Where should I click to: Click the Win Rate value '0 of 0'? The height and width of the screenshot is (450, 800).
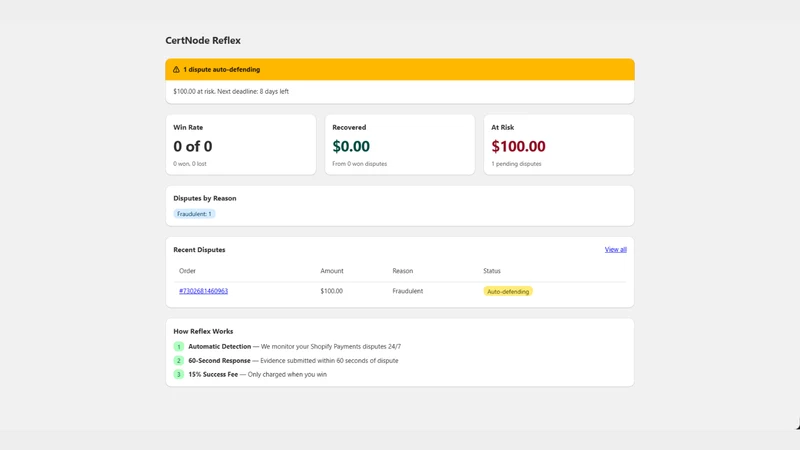tap(193, 146)
